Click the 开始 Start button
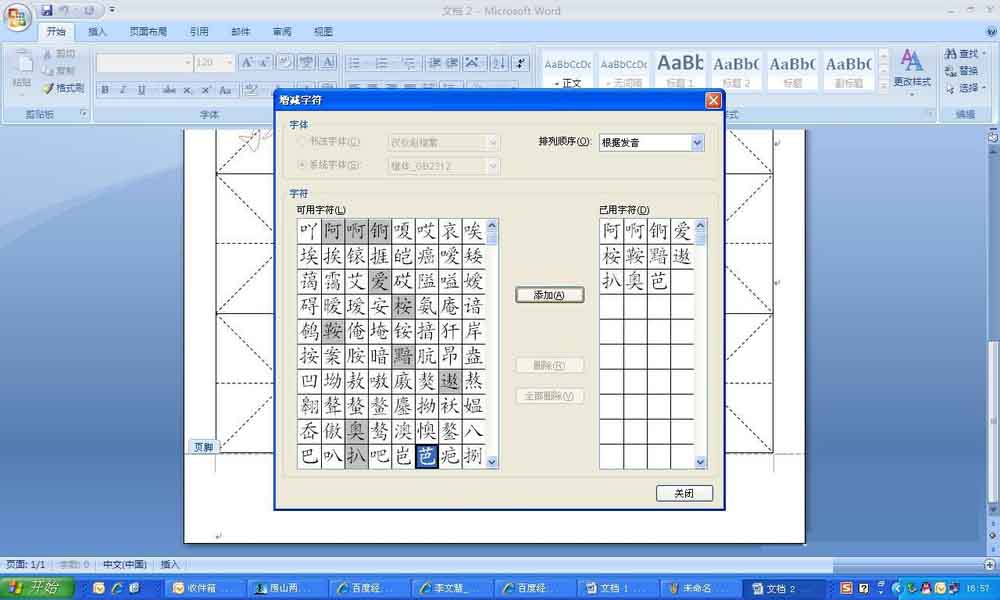 (38, 587)
